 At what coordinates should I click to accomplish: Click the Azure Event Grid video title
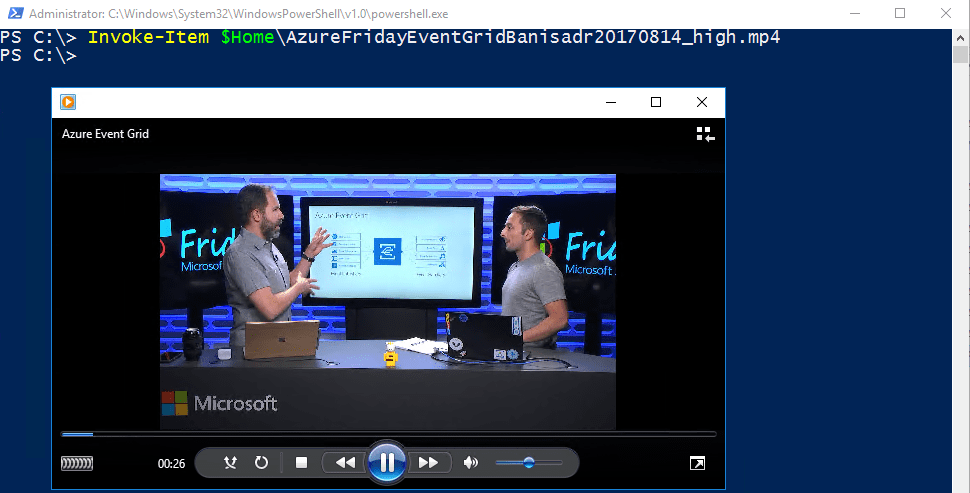tap(105, 134)
